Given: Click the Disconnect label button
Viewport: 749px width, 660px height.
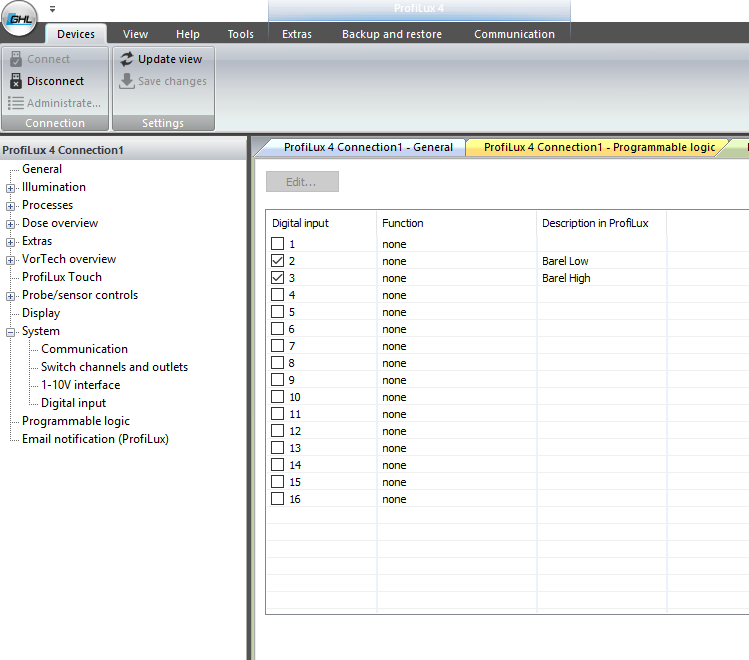Looking at the screenshot, I should [x=55, y=81].
